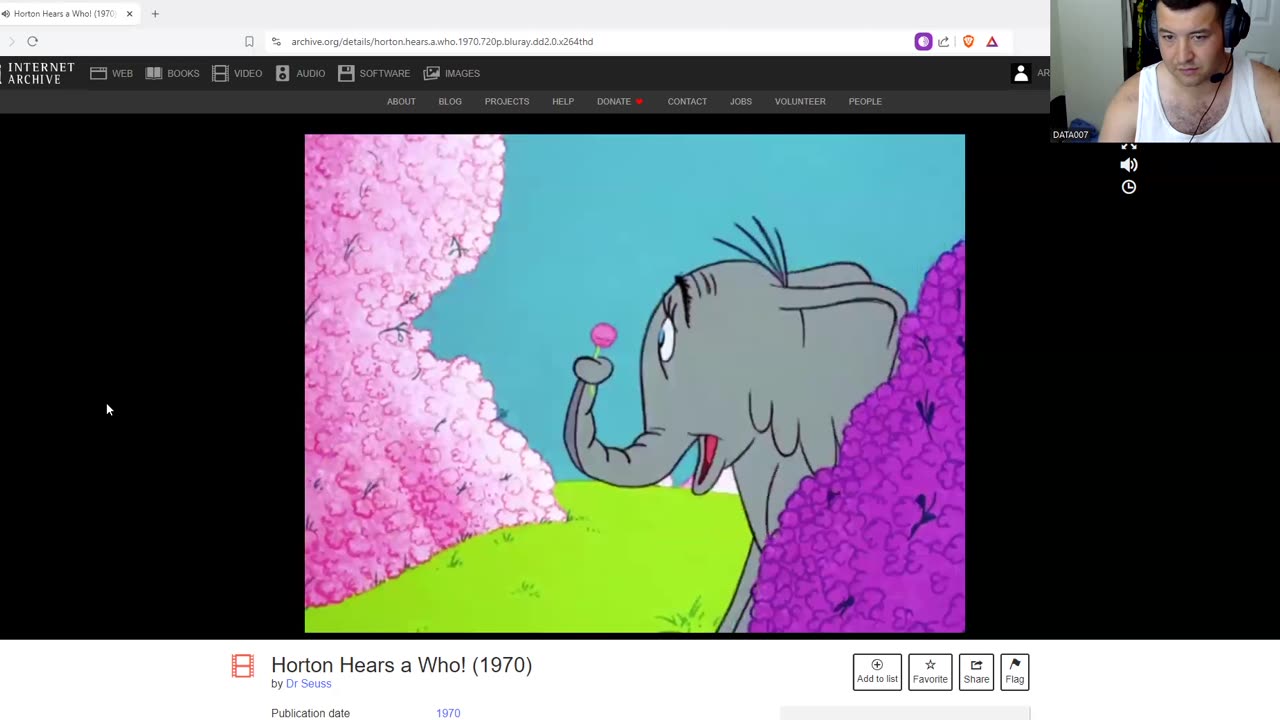Open the PROJECTS menu item
The height and width of the screenshot is (720, 1280).
pyautogui.click(x=507, y=101)
